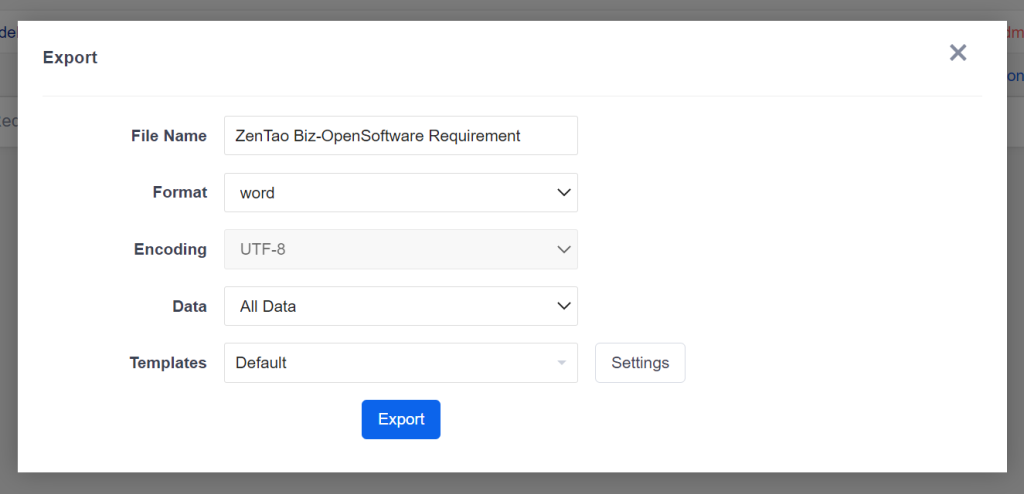1024x494 pixels.
Task: Click the chevron arrow in Encoding selector
Action: click(564, 250)
